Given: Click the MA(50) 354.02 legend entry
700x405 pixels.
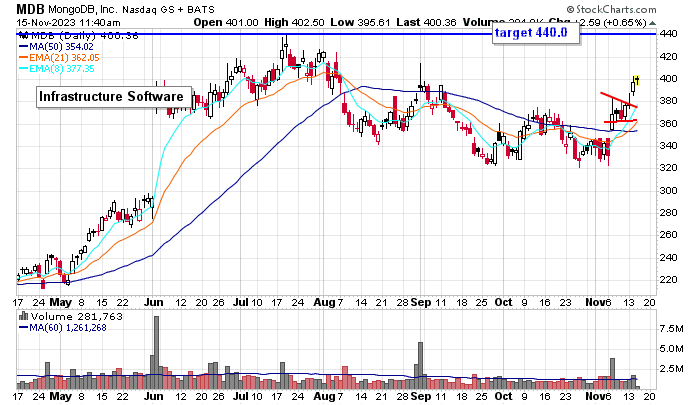Looking at the screenshot, I should [x=56, y=46].
